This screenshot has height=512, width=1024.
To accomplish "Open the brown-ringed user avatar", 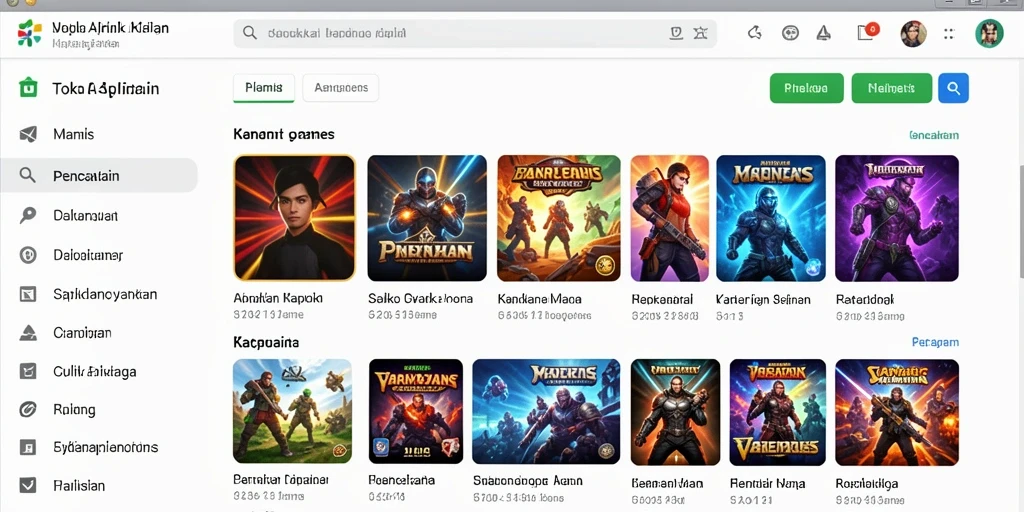I will click(x=913, y=33).
